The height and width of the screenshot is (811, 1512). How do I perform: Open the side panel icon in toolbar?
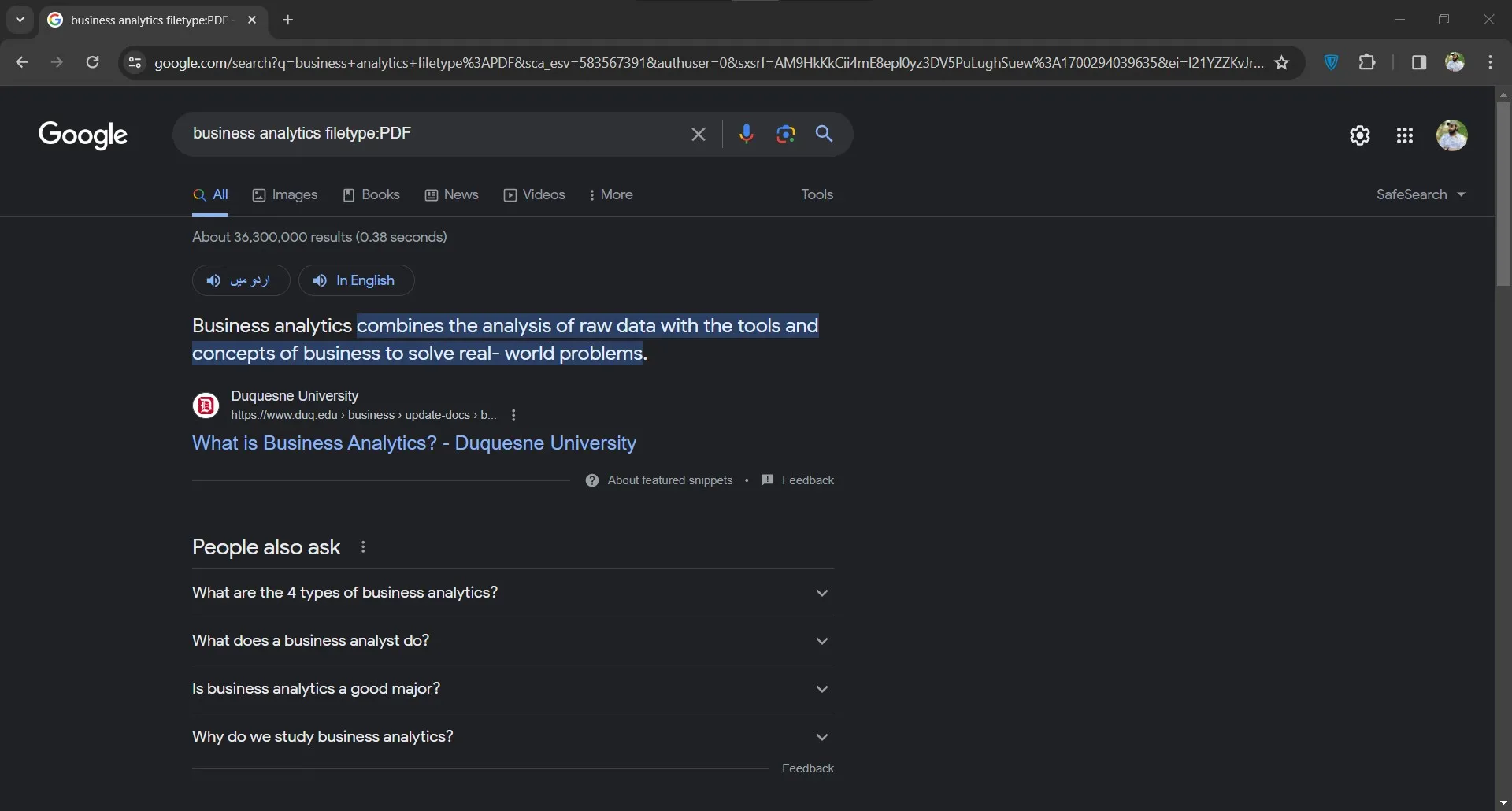click(1420, 62)
